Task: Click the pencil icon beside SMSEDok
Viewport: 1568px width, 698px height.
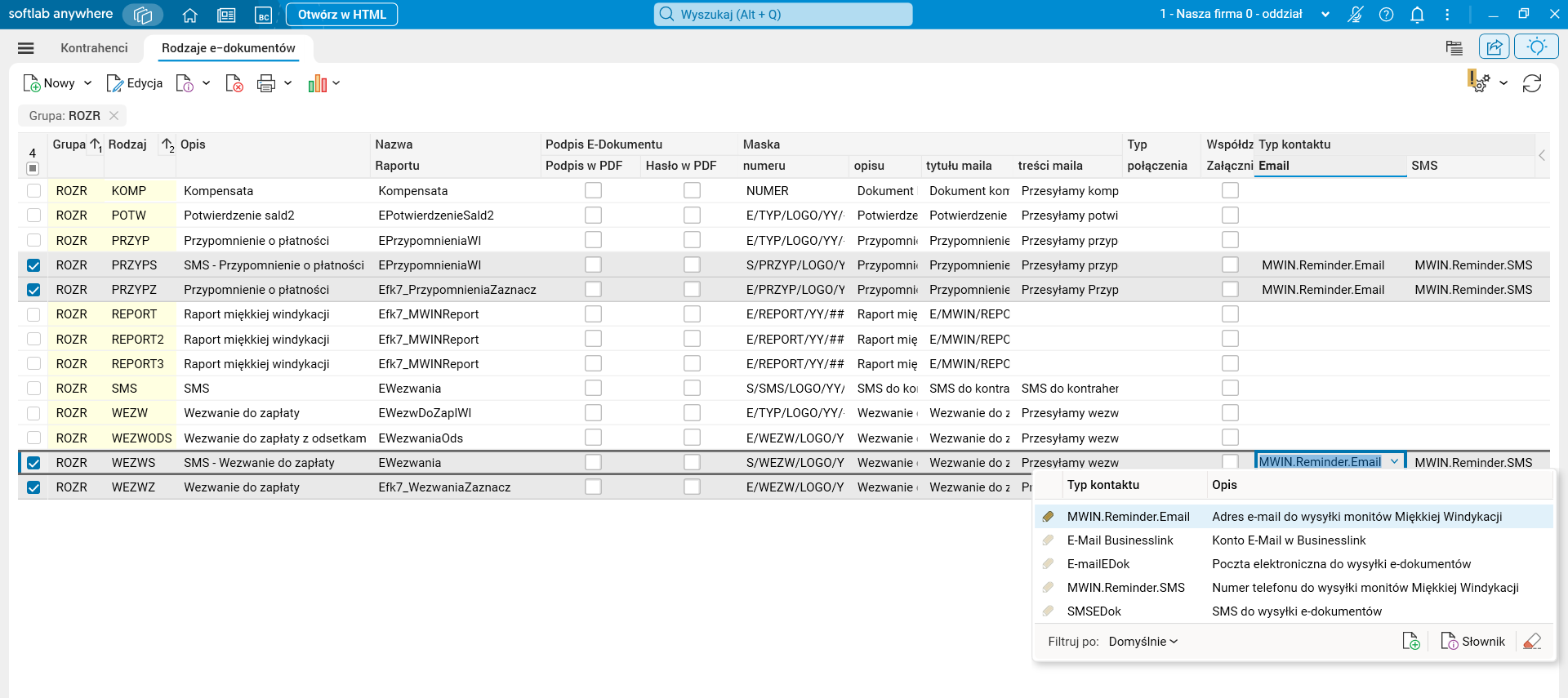Action: coord(1048,611)
